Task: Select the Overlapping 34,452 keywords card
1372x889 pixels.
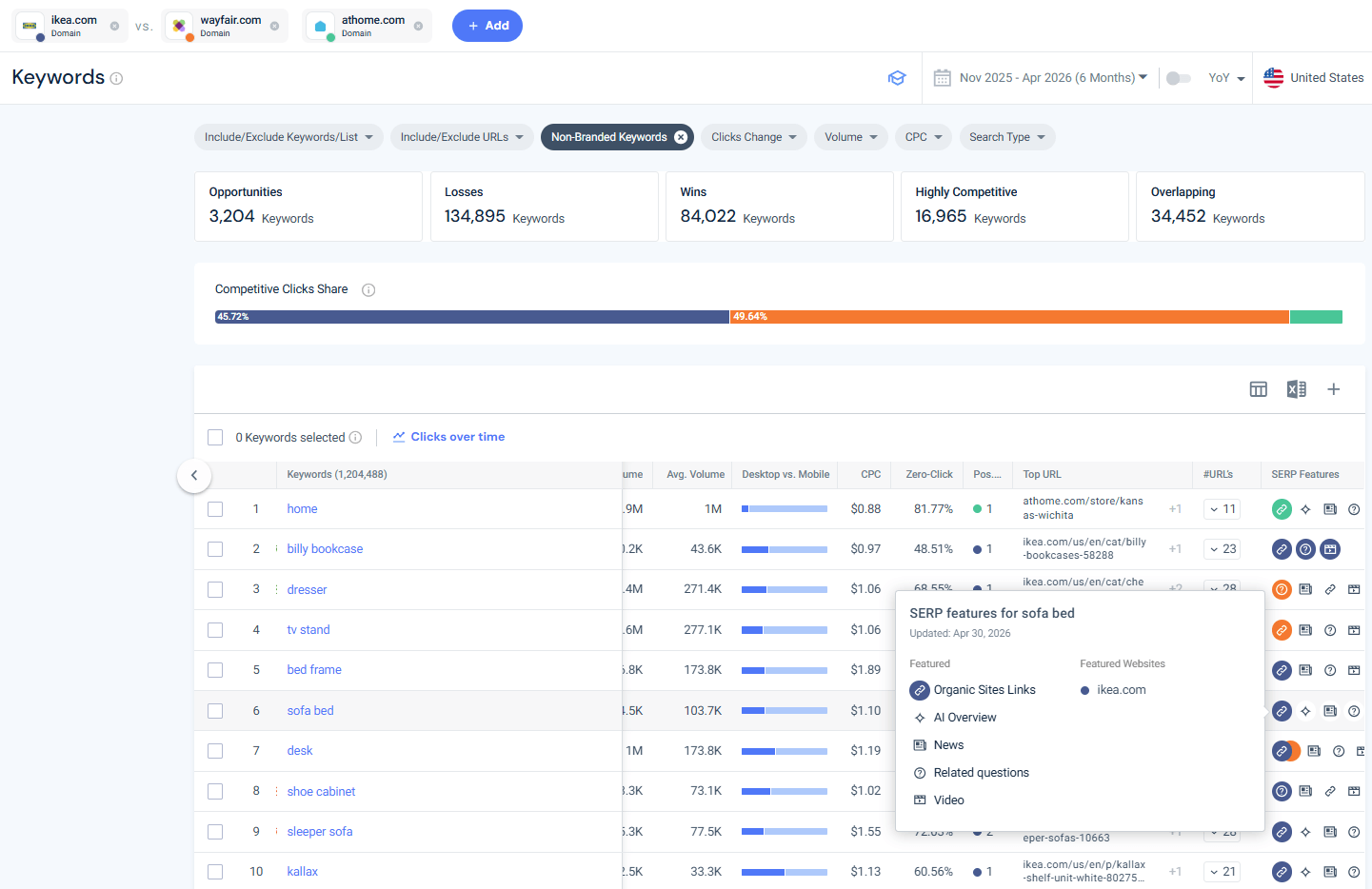Action: 1250,207
